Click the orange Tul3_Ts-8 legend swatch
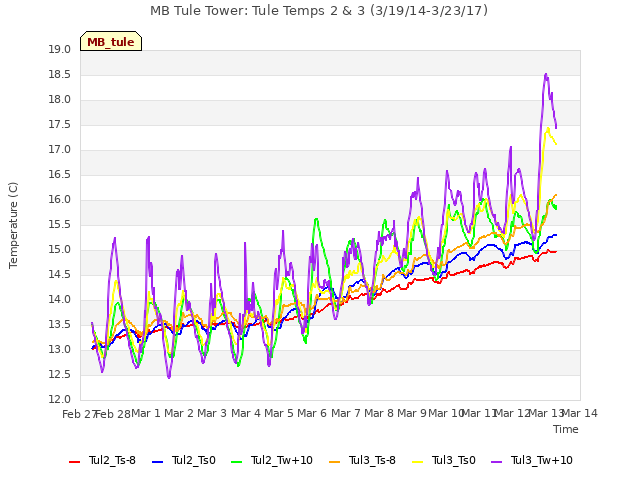Viewport: 640px width, 480px height. [334, 462]
